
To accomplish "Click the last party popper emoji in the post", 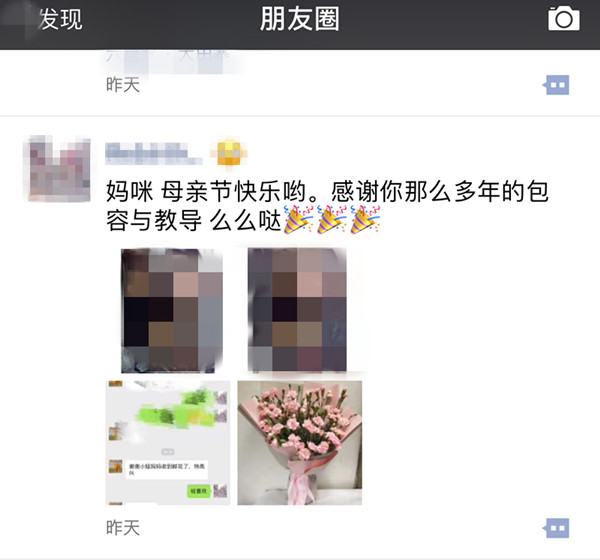I will (365, 219).
